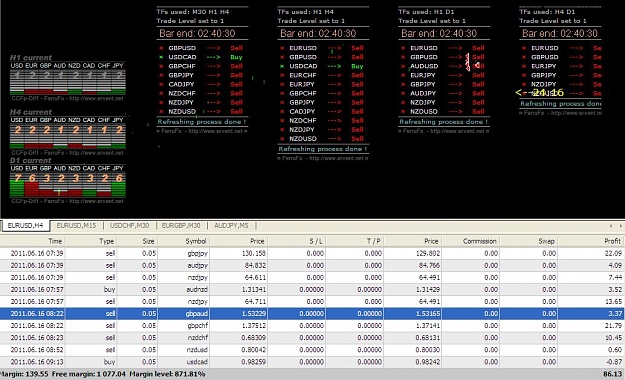Viewport: 625px width, 380px height.
Task: Click the green X marker beside USDCAD in M30 H1 H4 panel
Action: coord(161,57)
